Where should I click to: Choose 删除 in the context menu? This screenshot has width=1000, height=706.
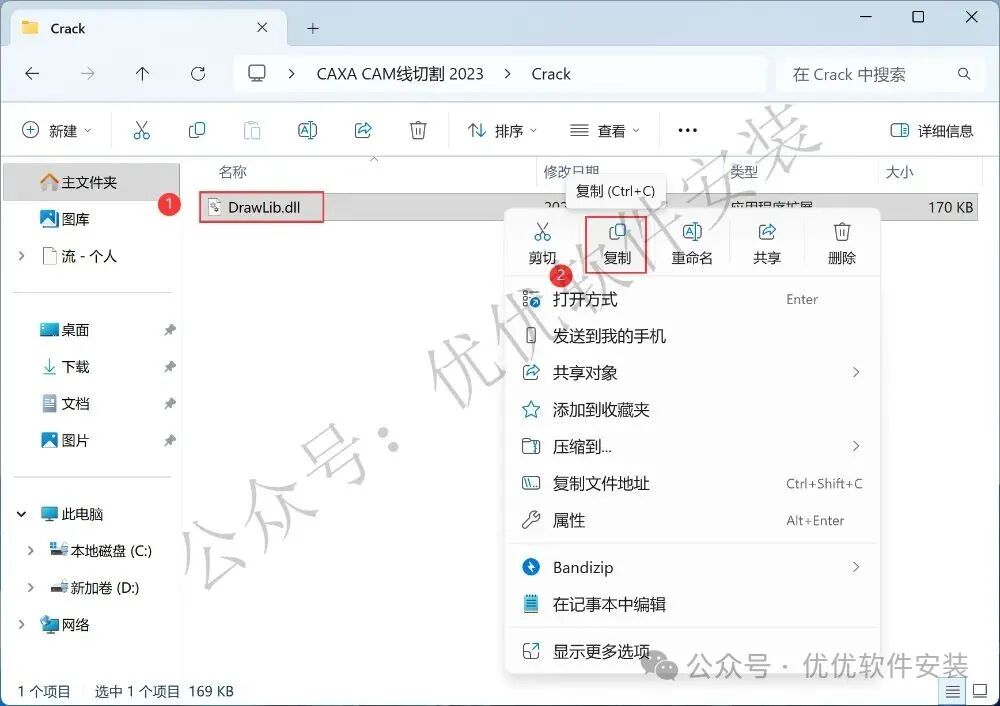842,244
